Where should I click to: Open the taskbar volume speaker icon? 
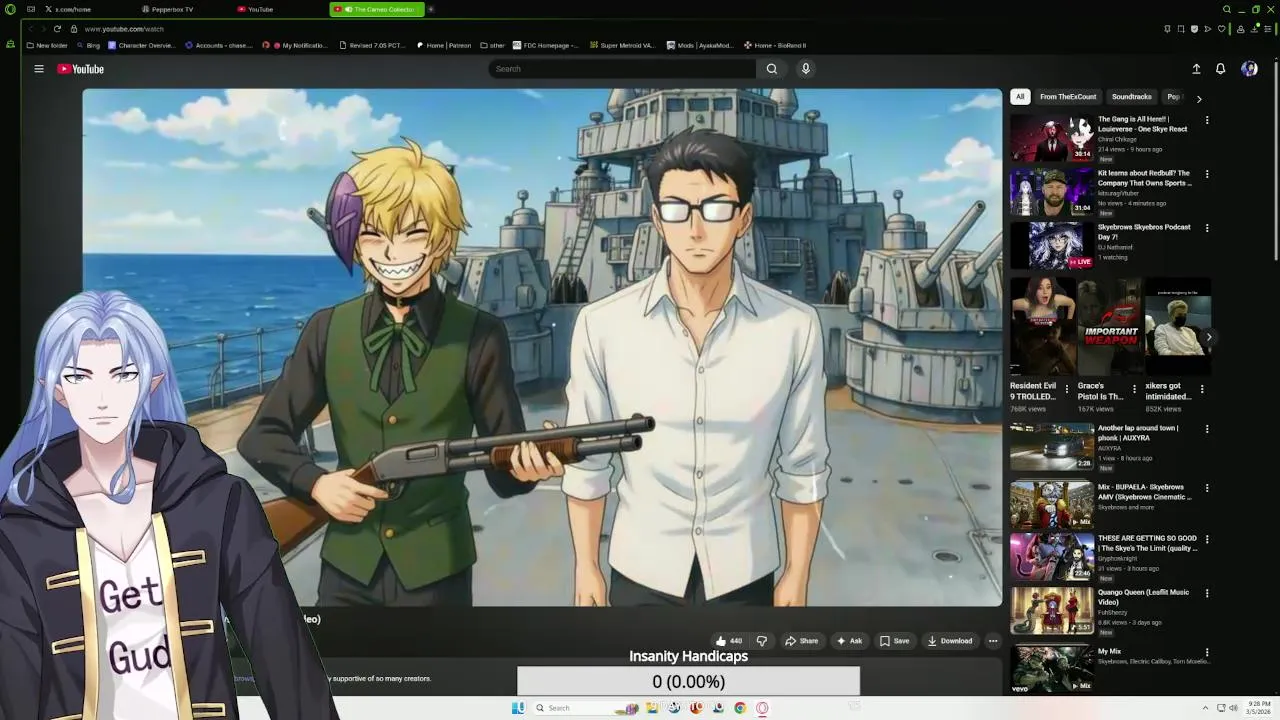point(1233,708)
